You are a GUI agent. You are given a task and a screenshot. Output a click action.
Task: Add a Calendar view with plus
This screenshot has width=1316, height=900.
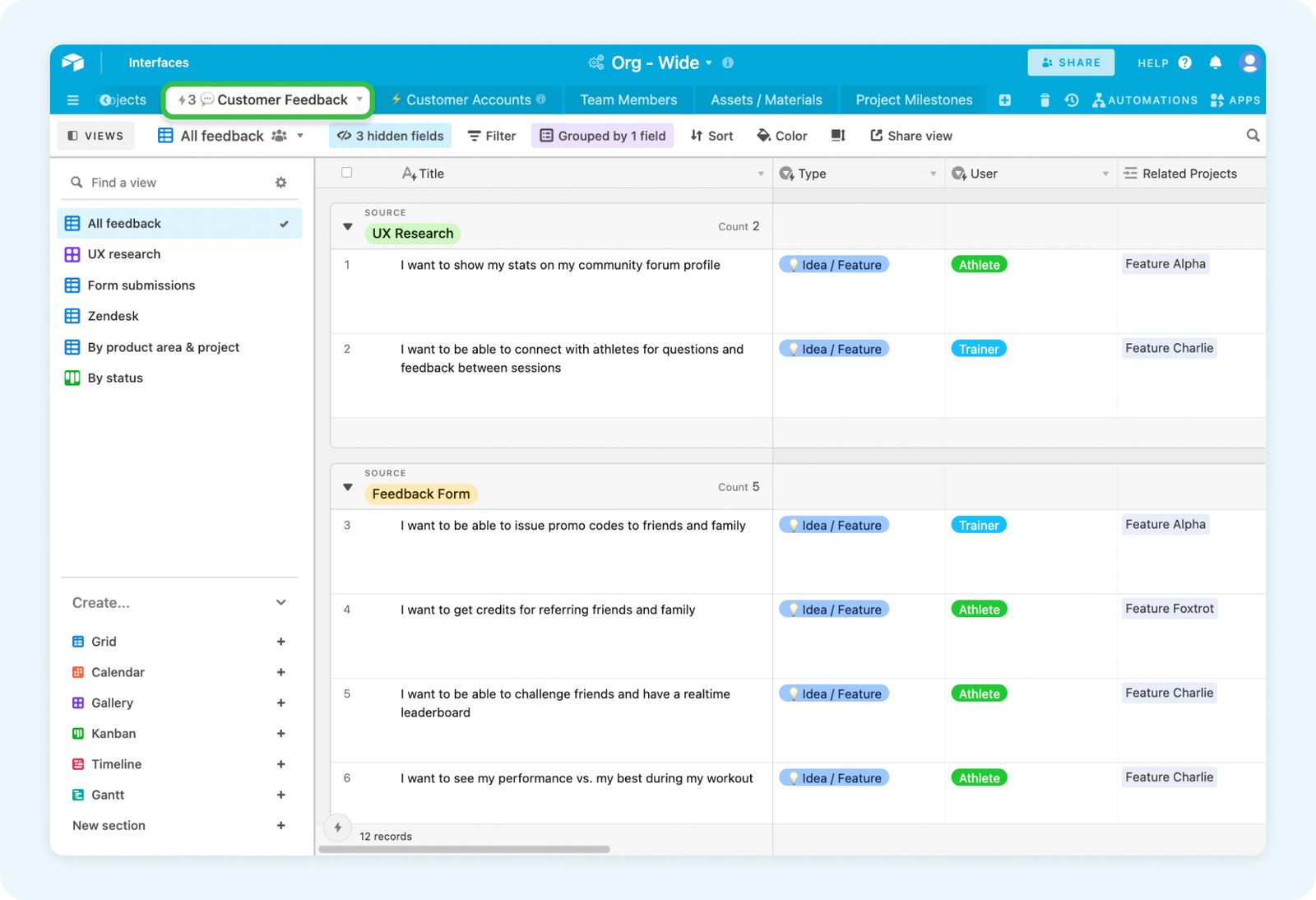[281, 672]
